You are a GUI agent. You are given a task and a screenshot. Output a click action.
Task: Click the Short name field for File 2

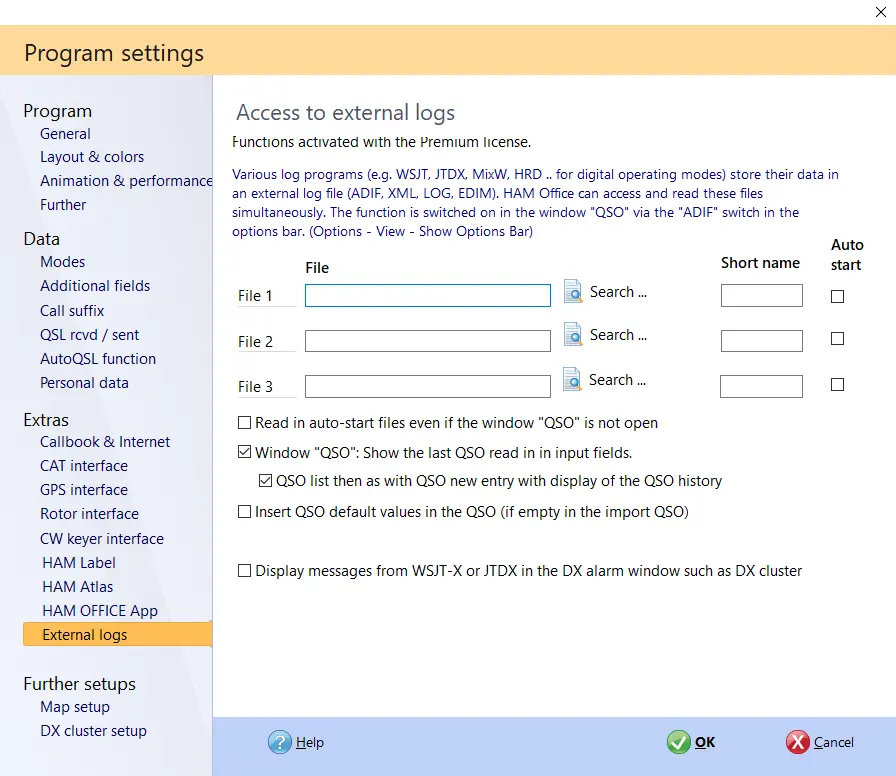[x=762, y=341]
